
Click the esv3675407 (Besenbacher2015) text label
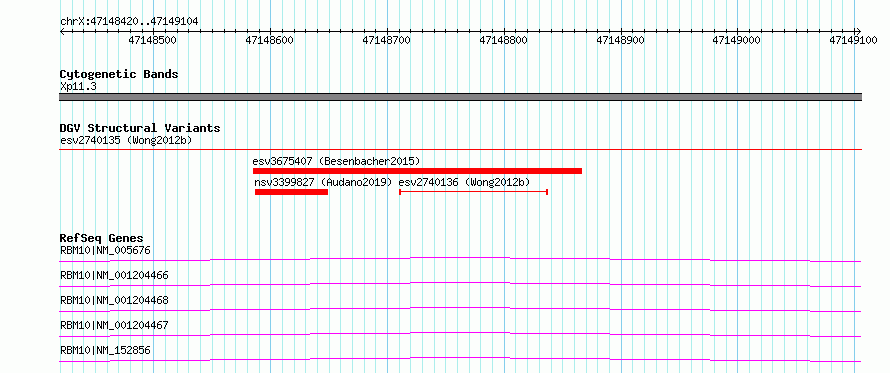point(336,161)
